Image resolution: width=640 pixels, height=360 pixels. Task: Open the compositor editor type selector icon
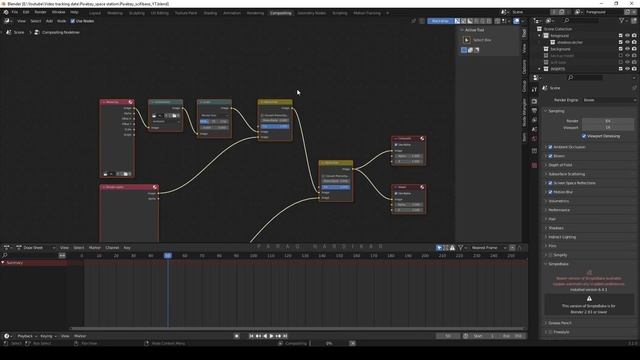[x=7, y=21]
